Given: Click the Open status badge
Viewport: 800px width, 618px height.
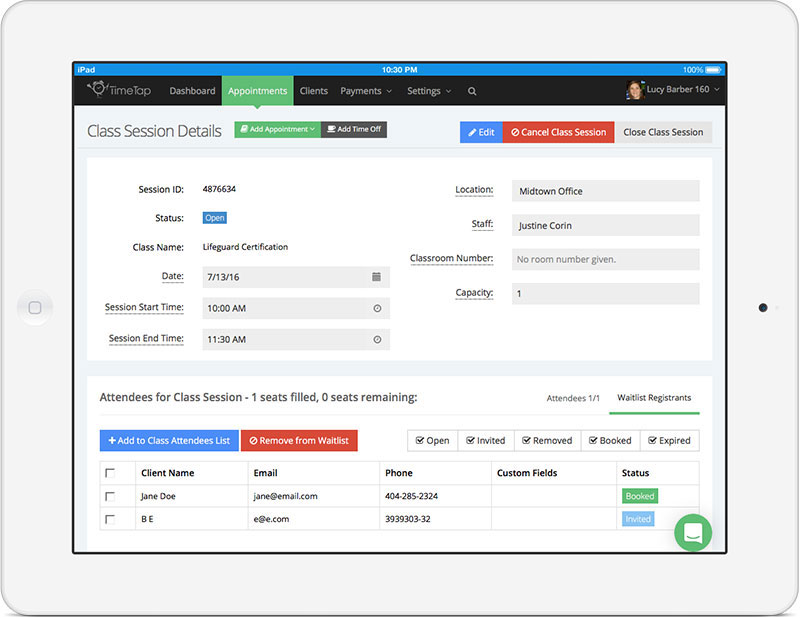Looking at the screenshot, I should (x=215, y=218).
